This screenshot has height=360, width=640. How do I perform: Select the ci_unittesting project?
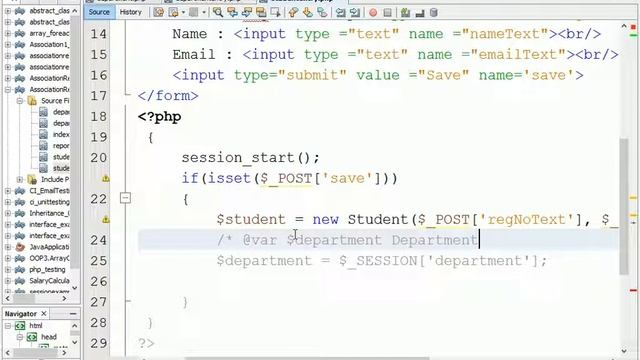click(x=49, y=202)
